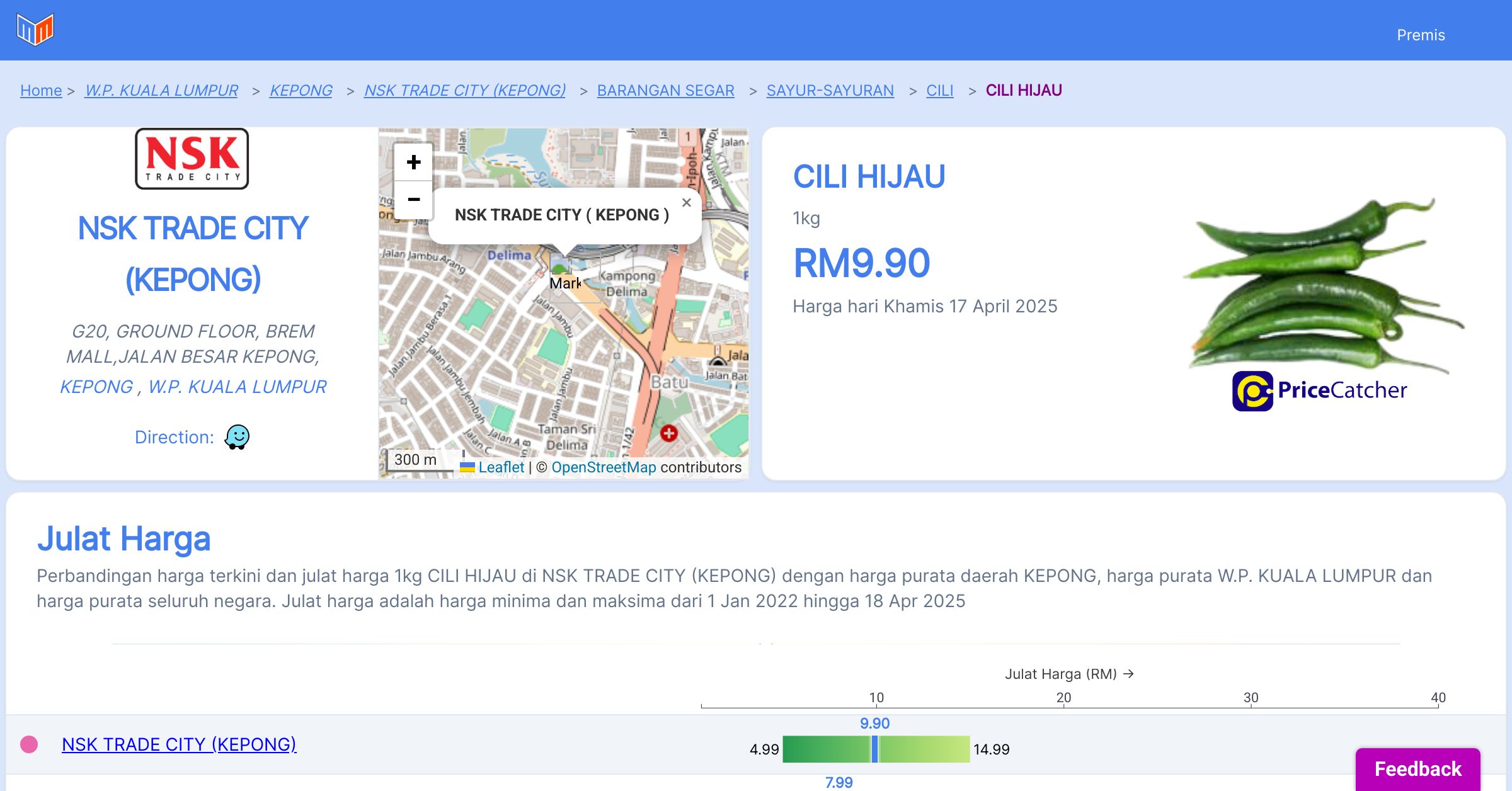Click the pink dot beside NSK Trade City row
Screen dimensions: 1512x791
click(29, 744)
